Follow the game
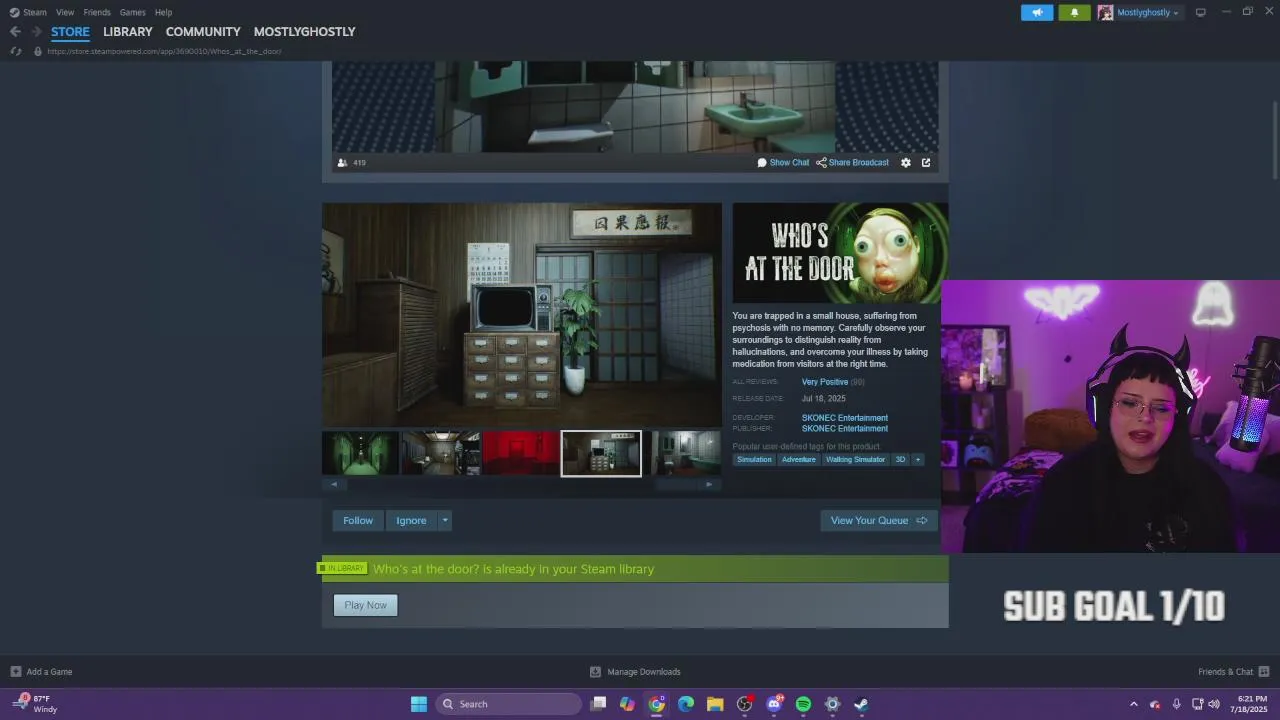This screenshot has width=1280, height=720. (x=358, y=520)
